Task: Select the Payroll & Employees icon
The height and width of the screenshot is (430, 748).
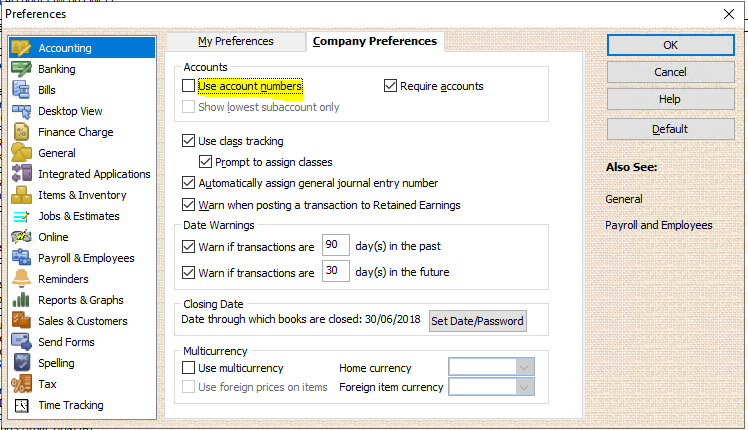Action: pos(21,258)
